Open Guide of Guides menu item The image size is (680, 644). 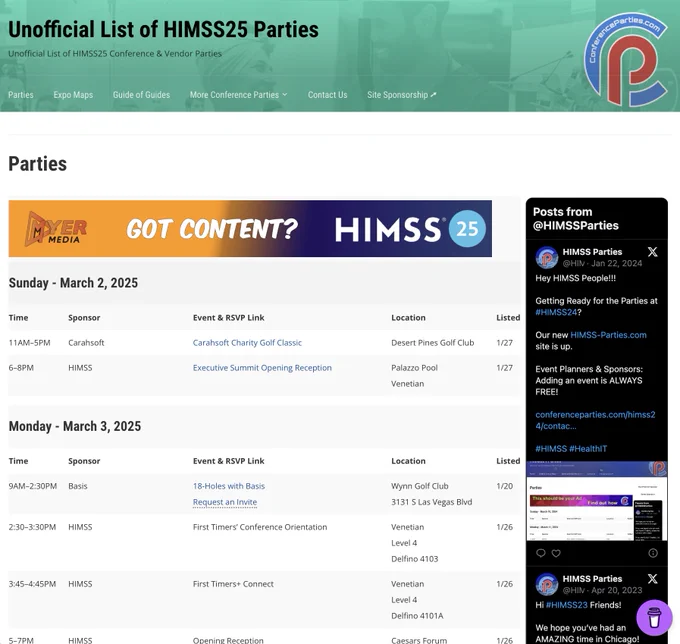[141, 95]
